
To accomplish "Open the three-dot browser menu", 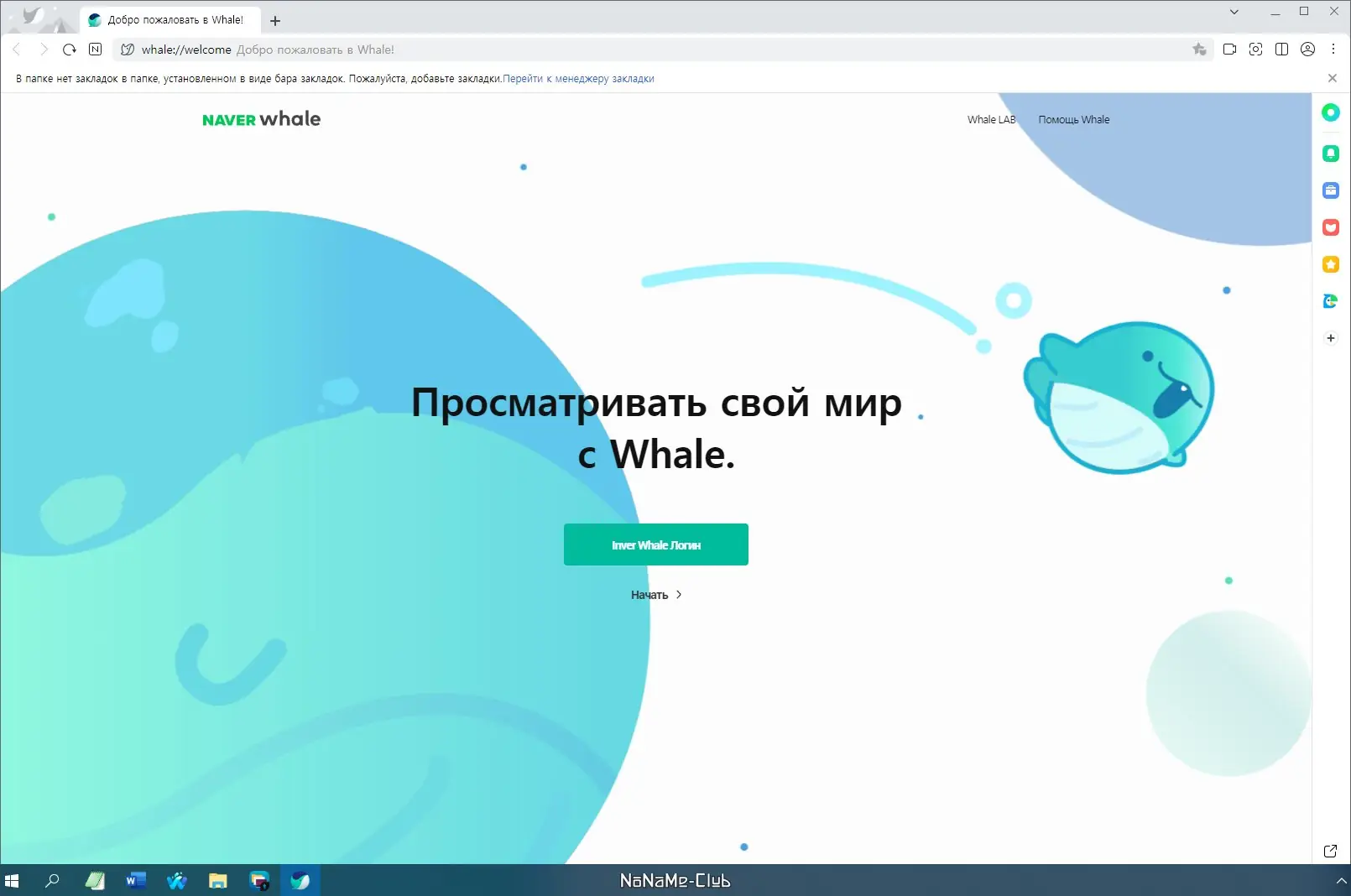I will 1334,49.
